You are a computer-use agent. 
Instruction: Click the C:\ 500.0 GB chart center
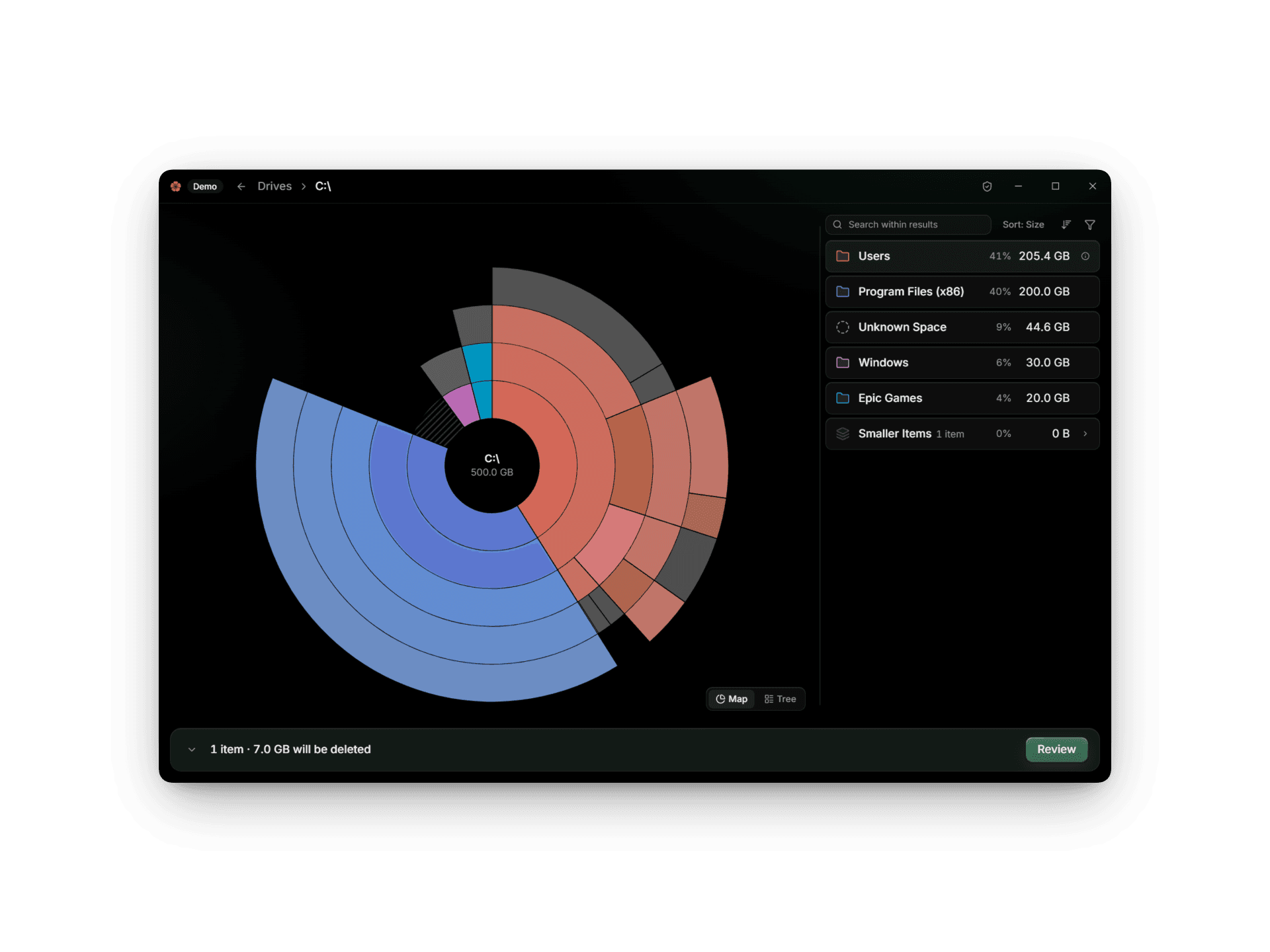(x=492, y=465)
